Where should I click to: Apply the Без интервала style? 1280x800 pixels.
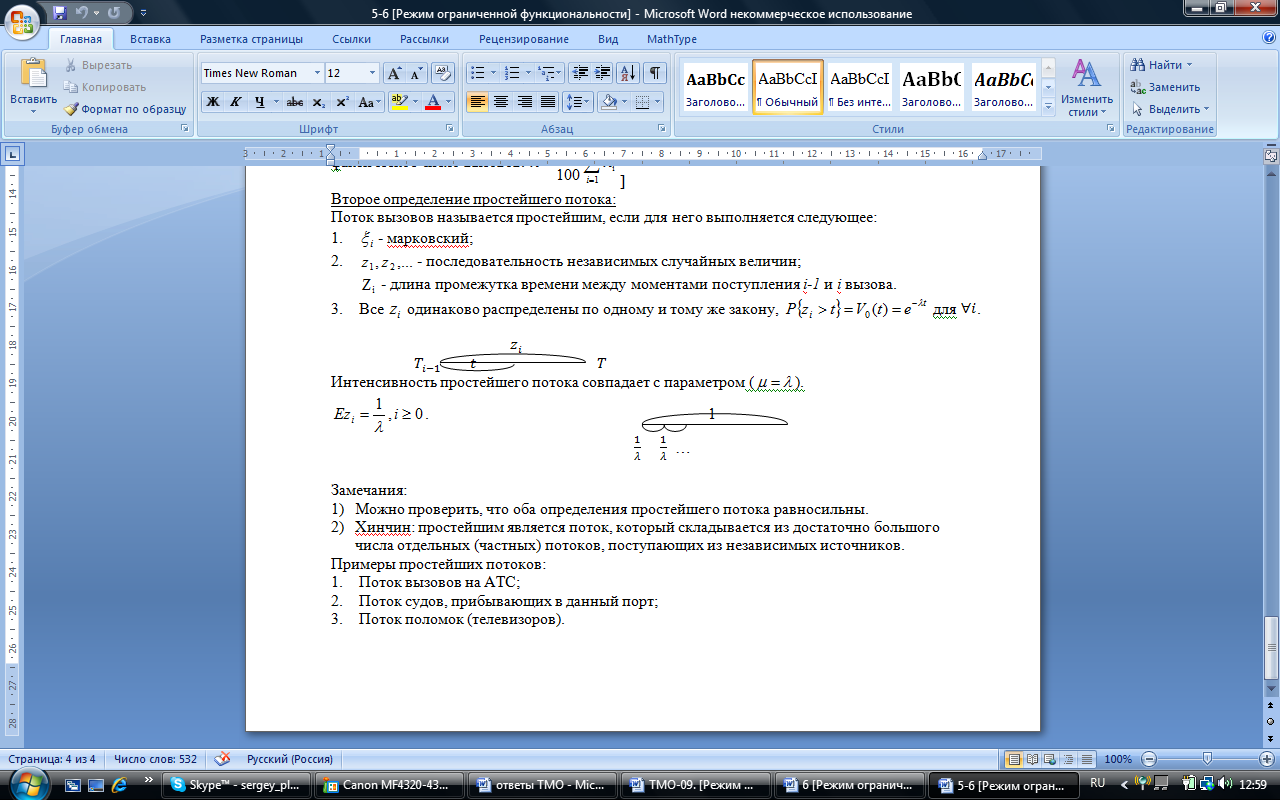pyautogui.click(x=860, y=88)
